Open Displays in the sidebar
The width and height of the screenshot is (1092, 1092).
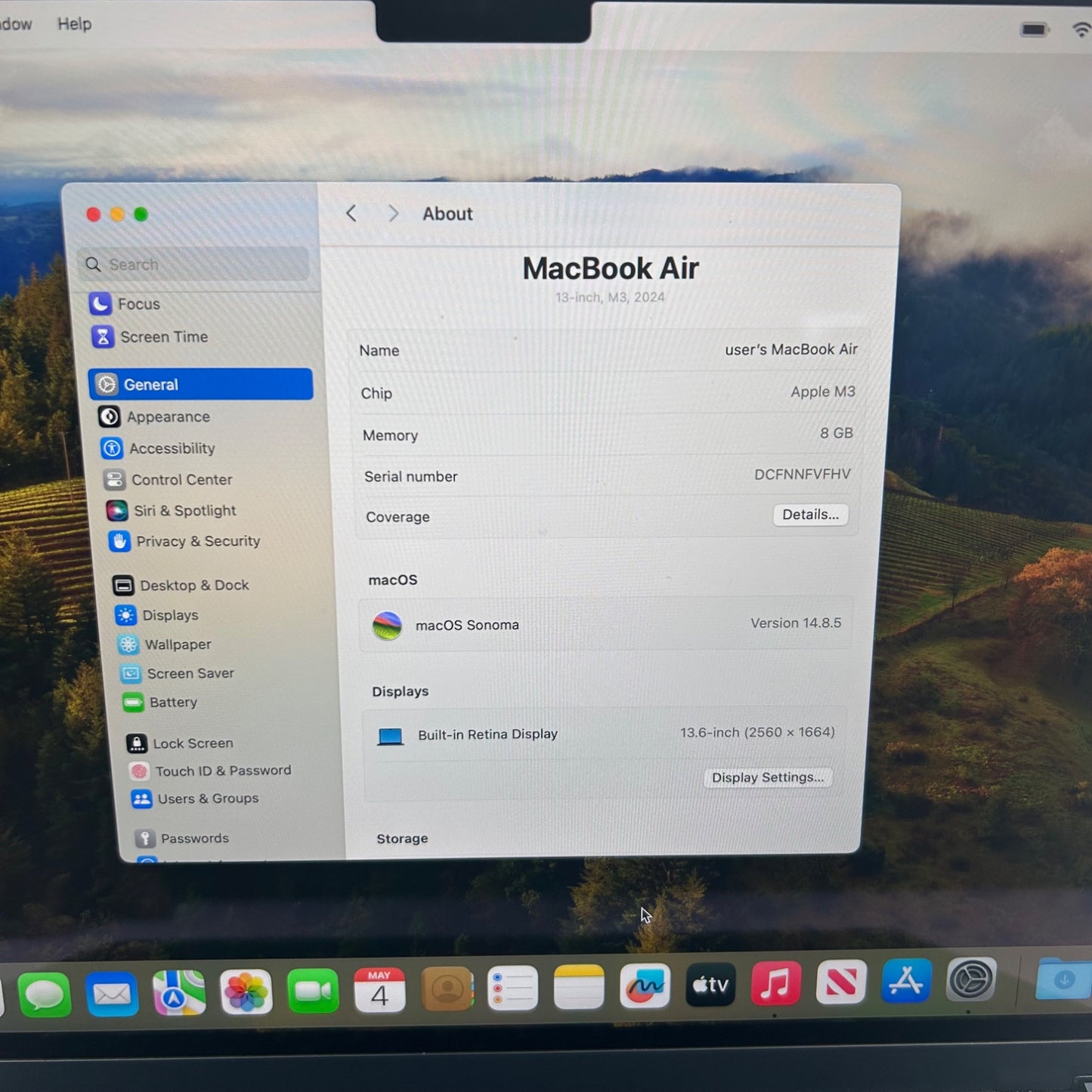pos(156,615)
